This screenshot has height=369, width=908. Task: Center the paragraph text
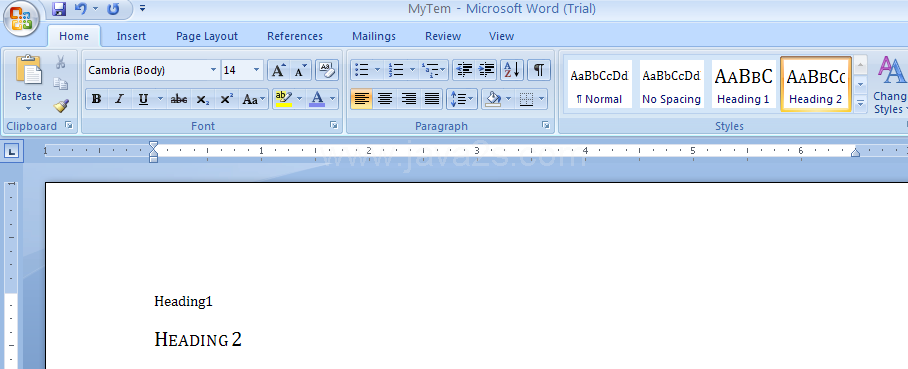tap(385, 98)
